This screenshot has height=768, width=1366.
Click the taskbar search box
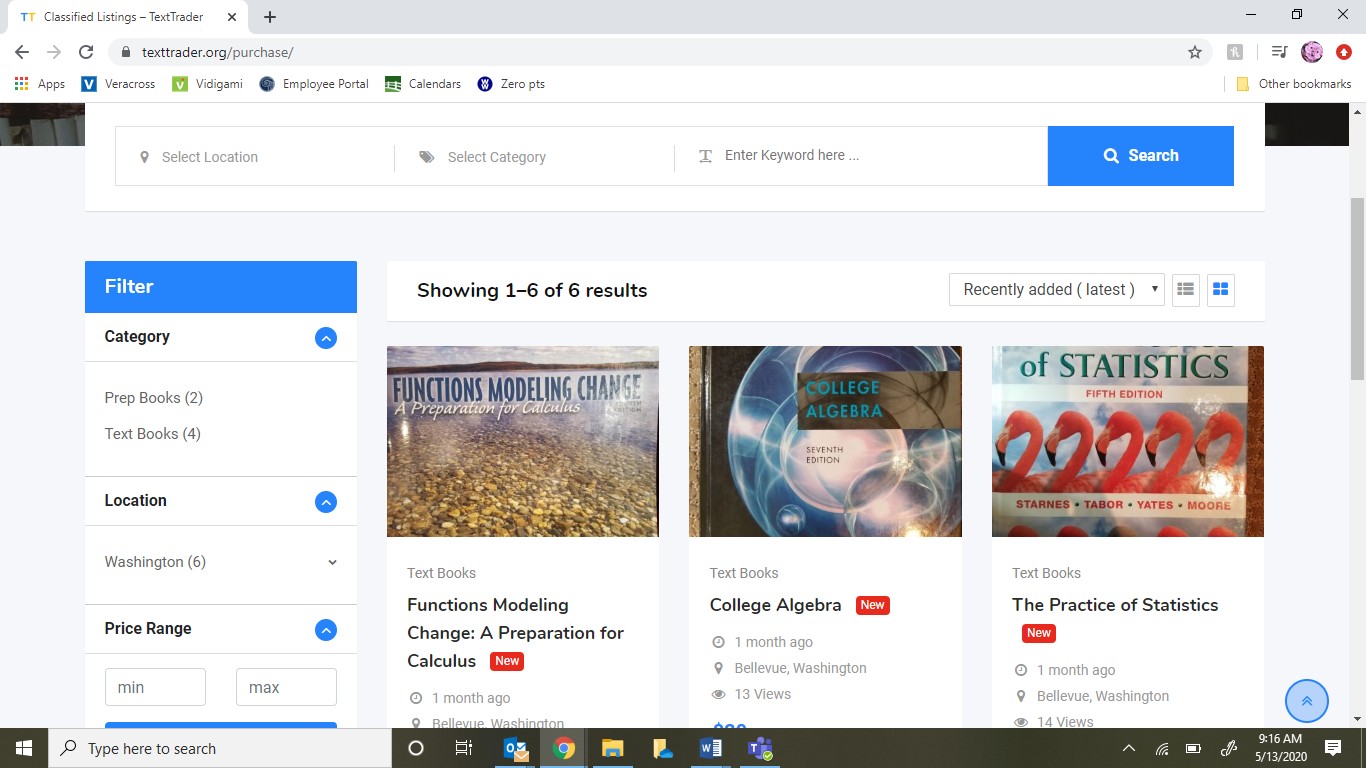click(219, 748)
